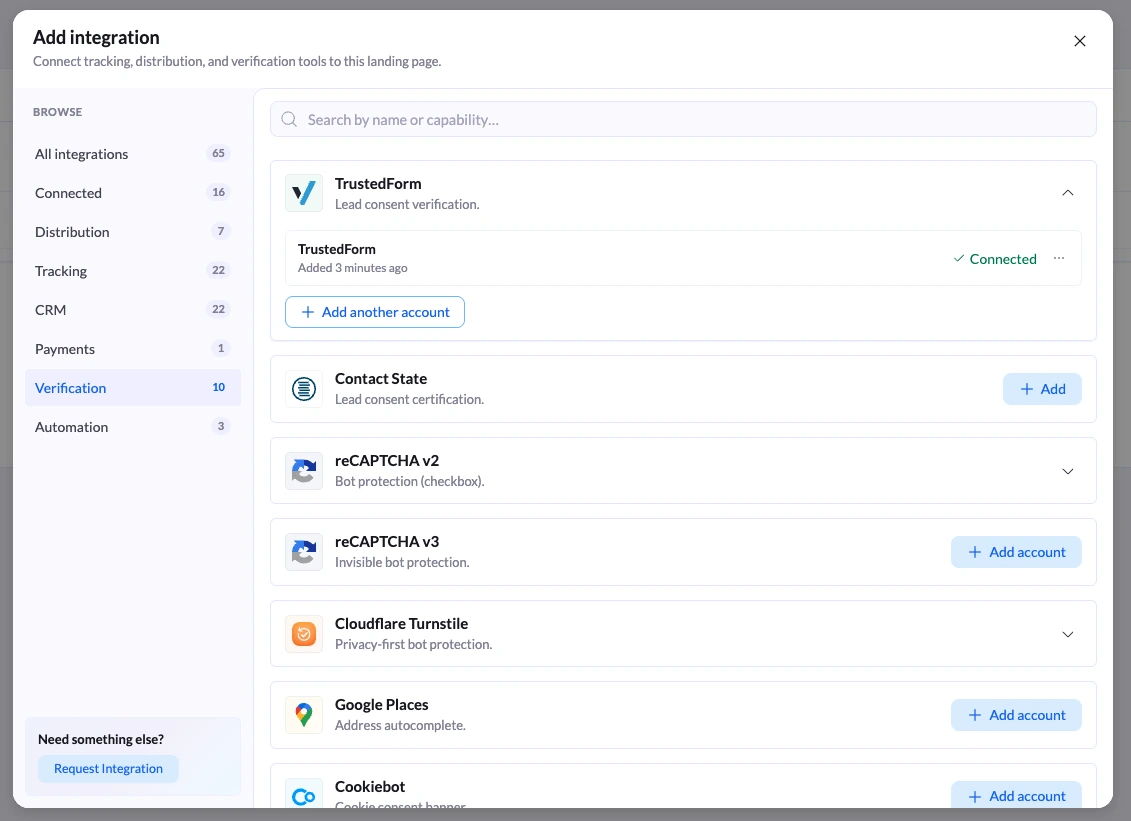This screenshot has height=821, width=1131.
Task: Select the Verification category
Action: coord(133,387)
